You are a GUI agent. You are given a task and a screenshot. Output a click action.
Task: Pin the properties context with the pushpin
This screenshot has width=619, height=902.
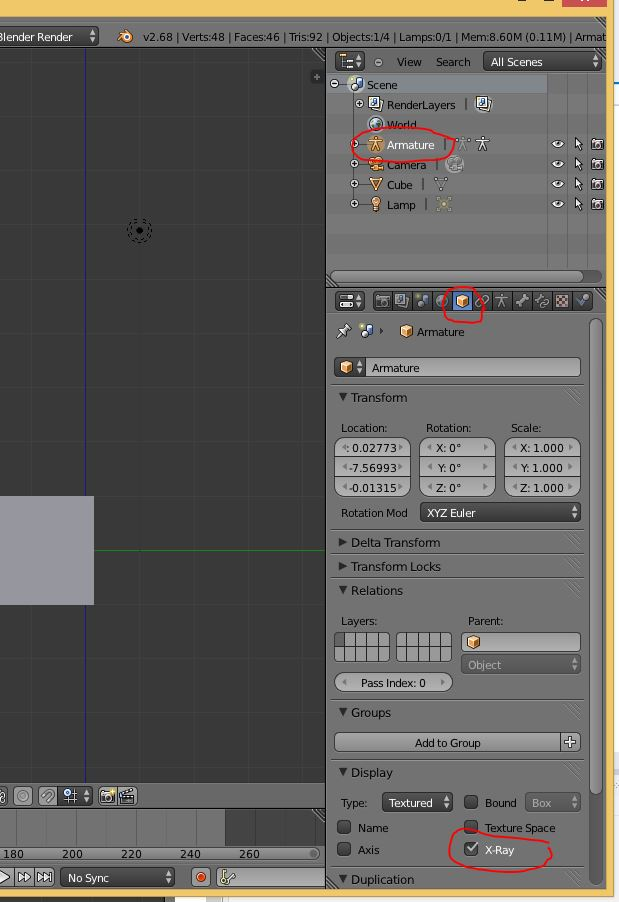click(343, 331)
